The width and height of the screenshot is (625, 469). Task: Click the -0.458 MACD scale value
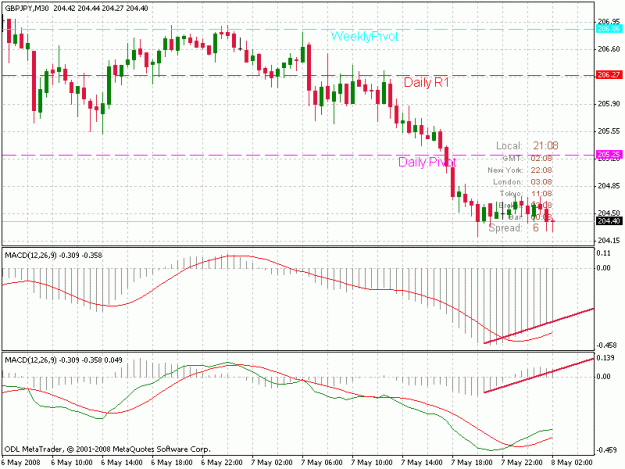pyautogui.click(x=606, y=345)
